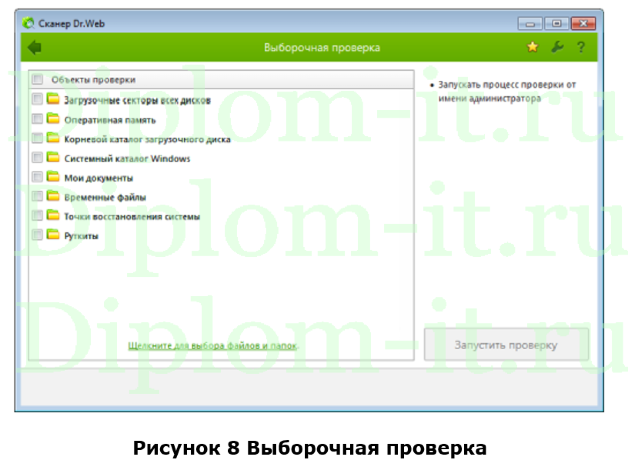This screenshot has height=460, width=628.
Task: Tick the Временные файлы checkbox
Action: pyautogui.click(x=37, y=197)
